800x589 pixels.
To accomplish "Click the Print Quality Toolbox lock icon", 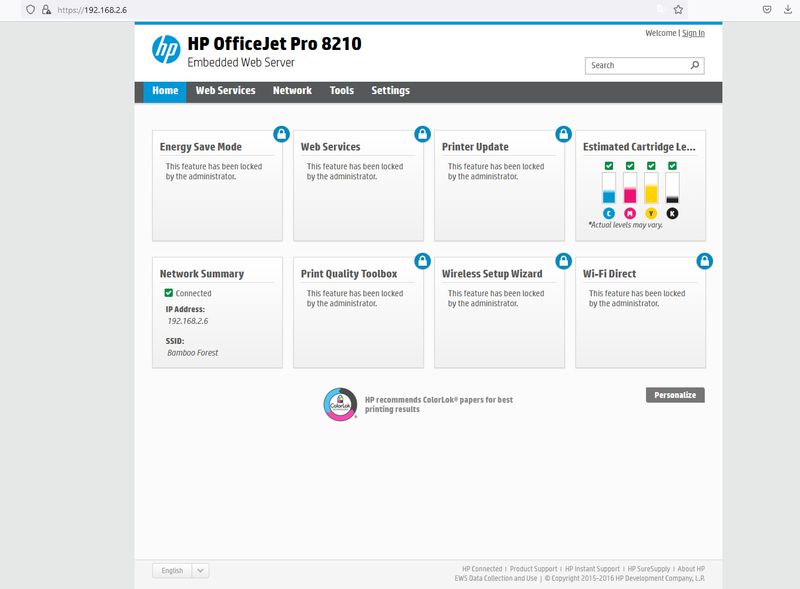I will coord(422,261).
